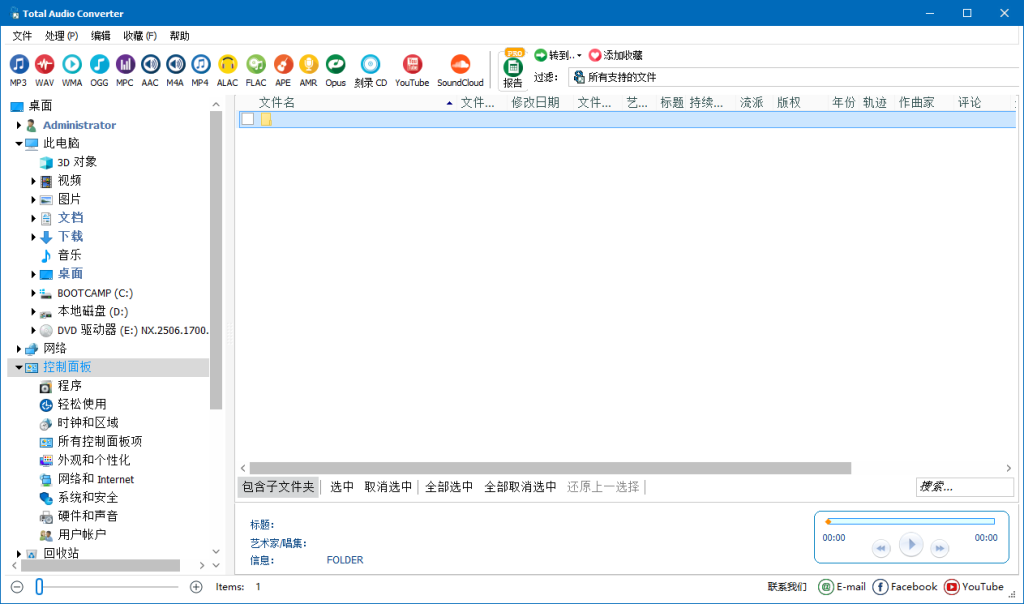The image size is (1024, 604).
Task: Select the 3D Objects (3D 对象) folder
Action: point(77,162)
